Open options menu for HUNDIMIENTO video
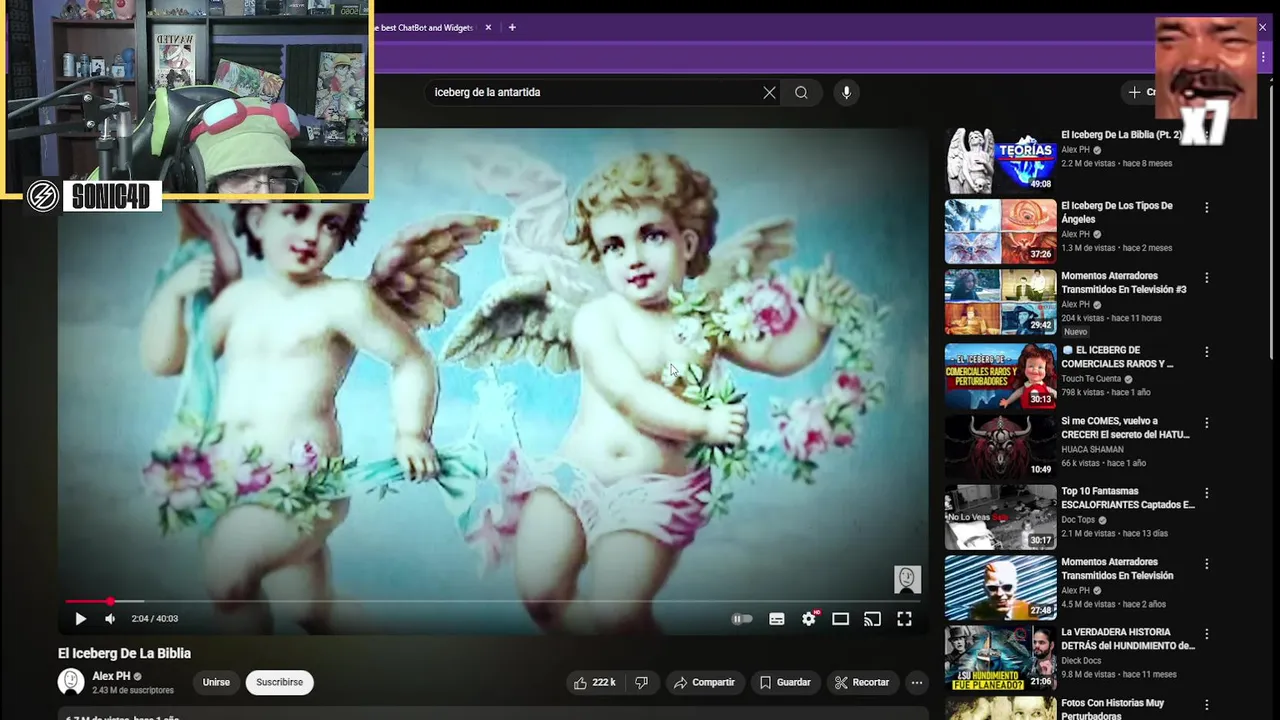 click(x=1206, y=634)
